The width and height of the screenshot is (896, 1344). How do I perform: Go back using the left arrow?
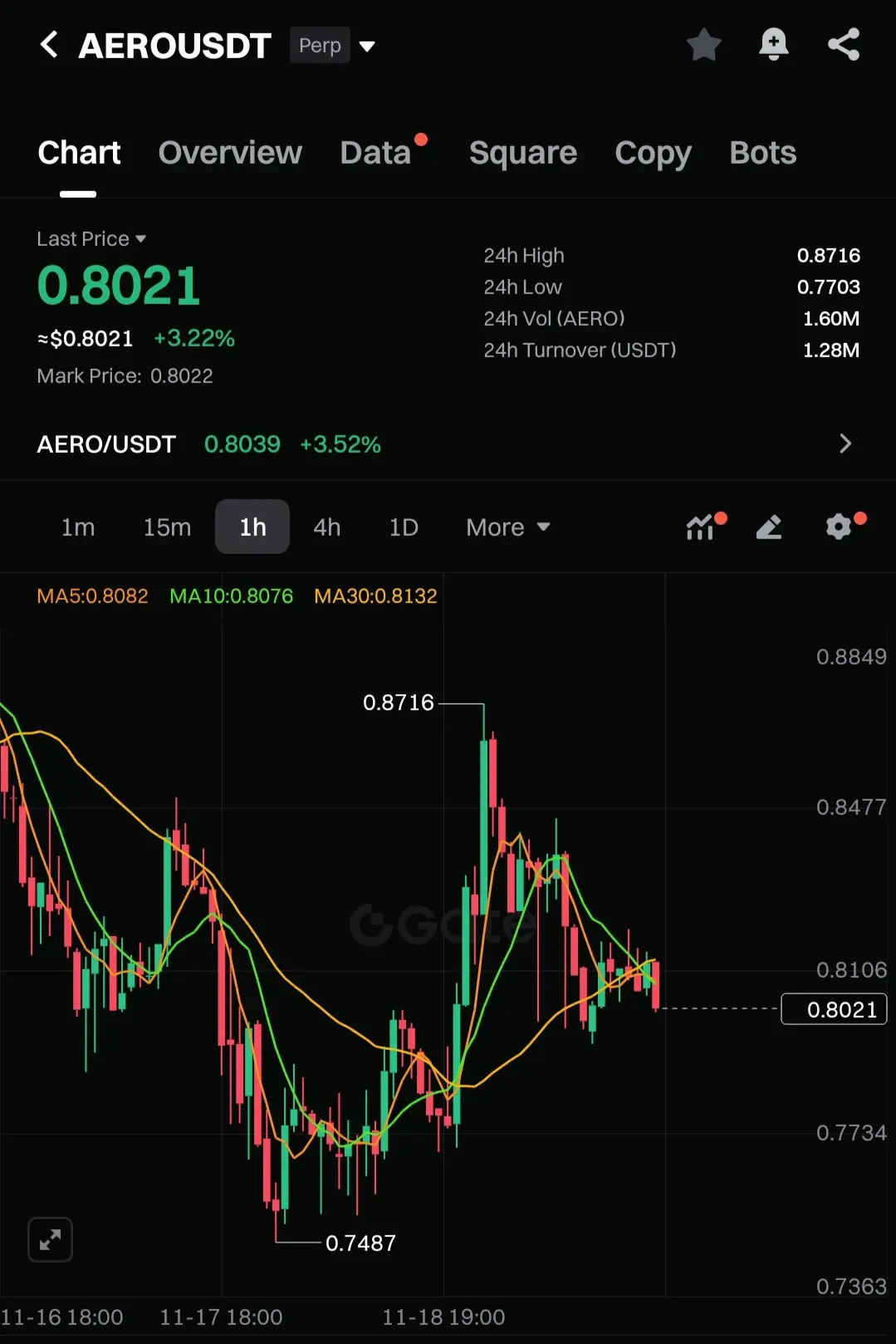click(49, 45)
